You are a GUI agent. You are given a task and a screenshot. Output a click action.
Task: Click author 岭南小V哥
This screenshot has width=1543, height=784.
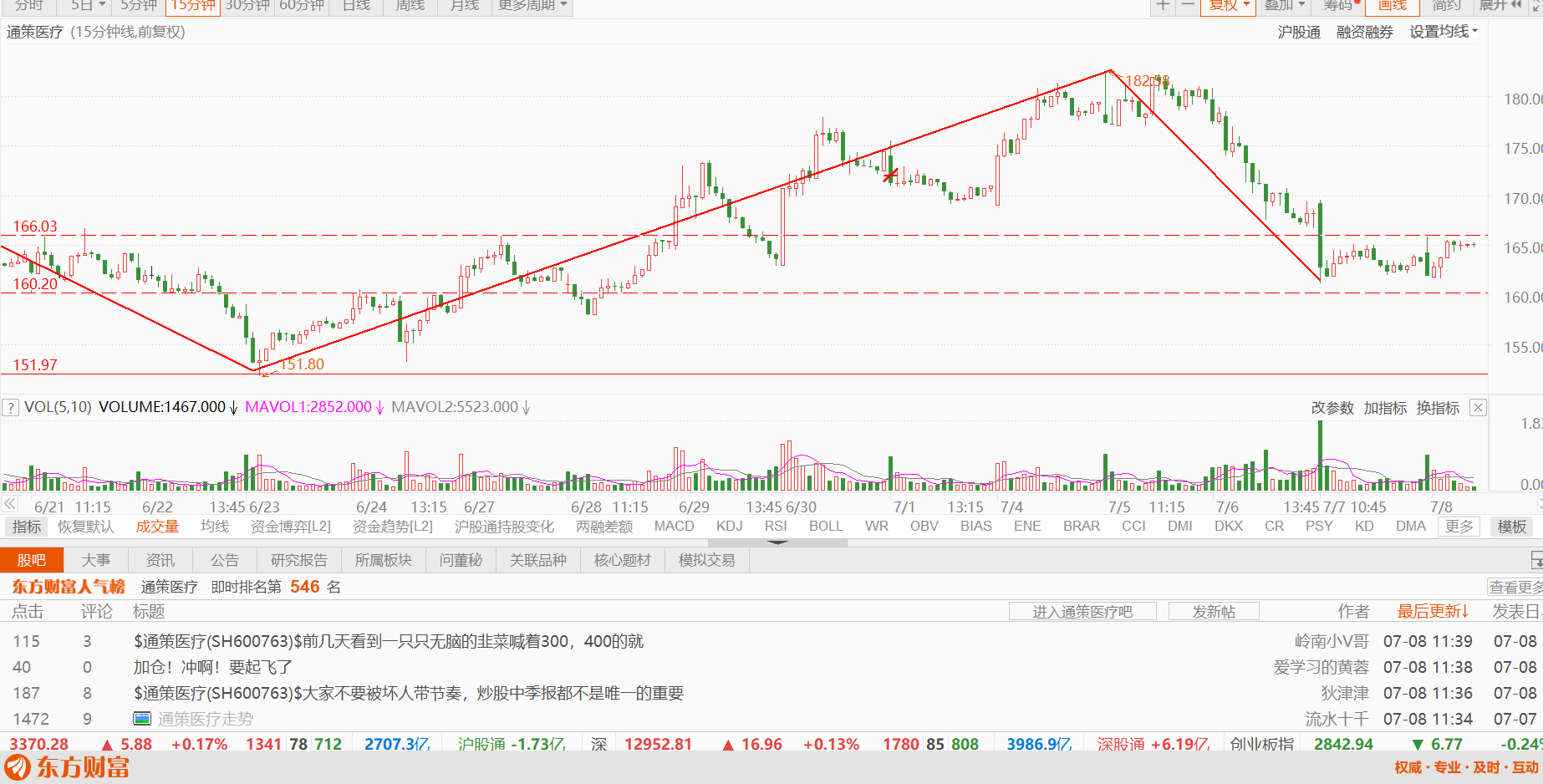[1332, 641]
